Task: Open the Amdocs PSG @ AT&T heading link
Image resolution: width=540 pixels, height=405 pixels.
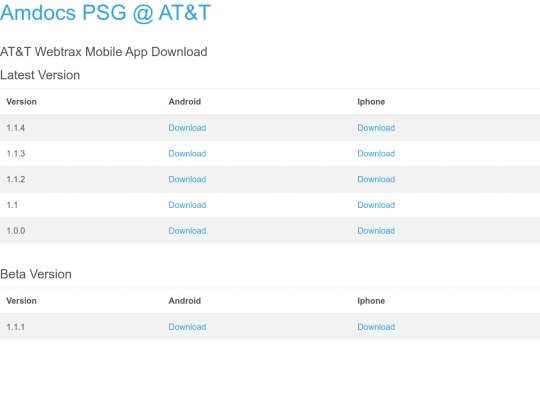Action: (105, 13)
